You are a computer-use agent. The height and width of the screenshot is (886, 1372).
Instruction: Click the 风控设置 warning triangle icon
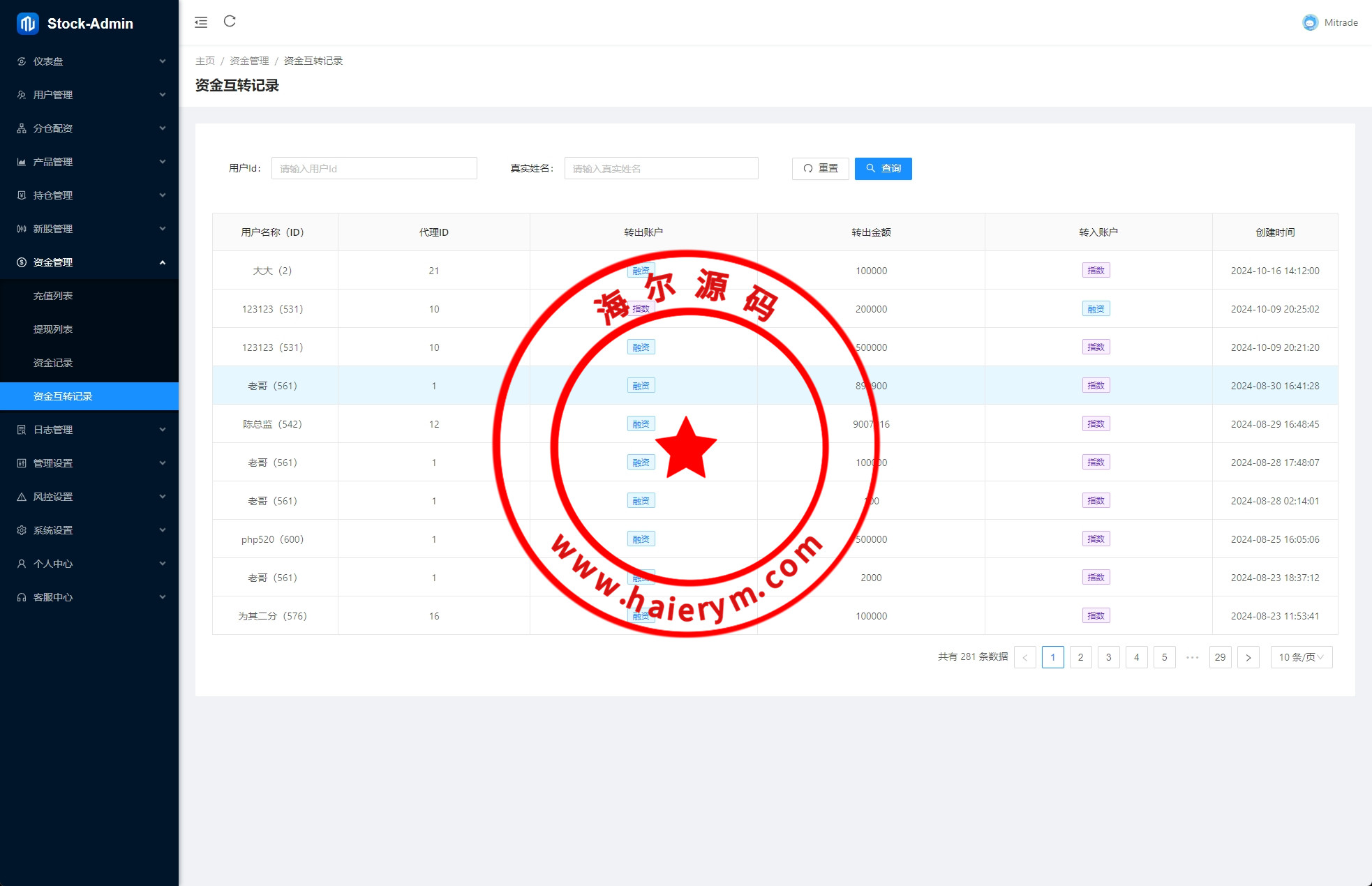pos(22,497)
